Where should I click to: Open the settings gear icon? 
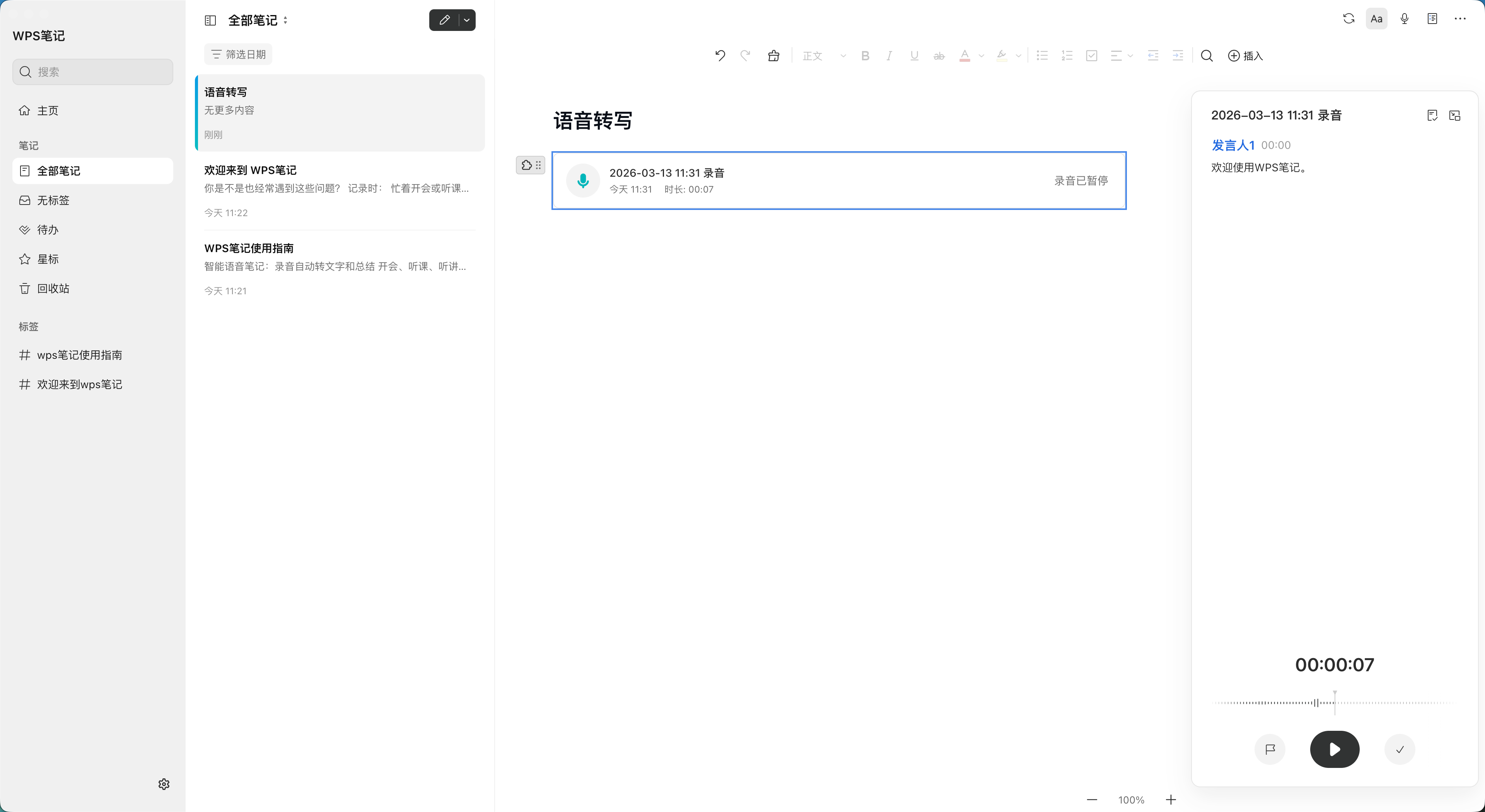click(164, 784)
